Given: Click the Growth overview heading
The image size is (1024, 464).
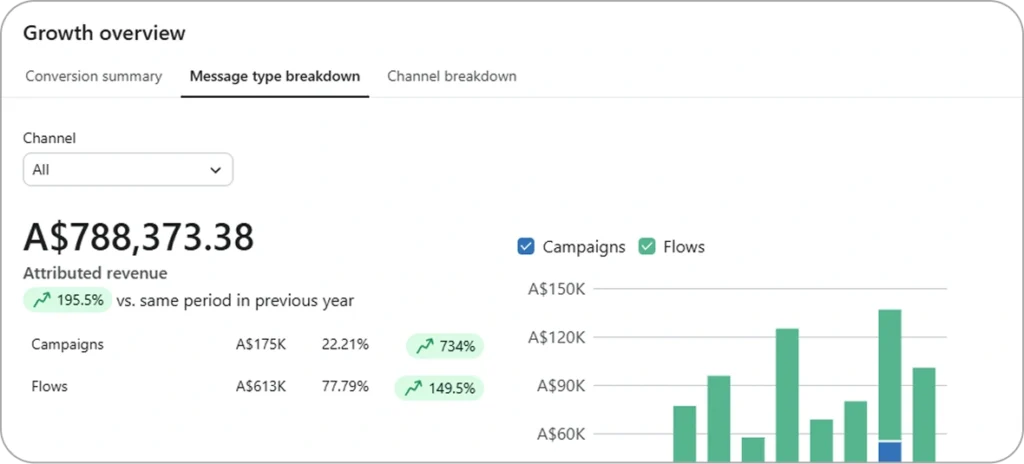Looking at the screenshot, I should point(104,33).
